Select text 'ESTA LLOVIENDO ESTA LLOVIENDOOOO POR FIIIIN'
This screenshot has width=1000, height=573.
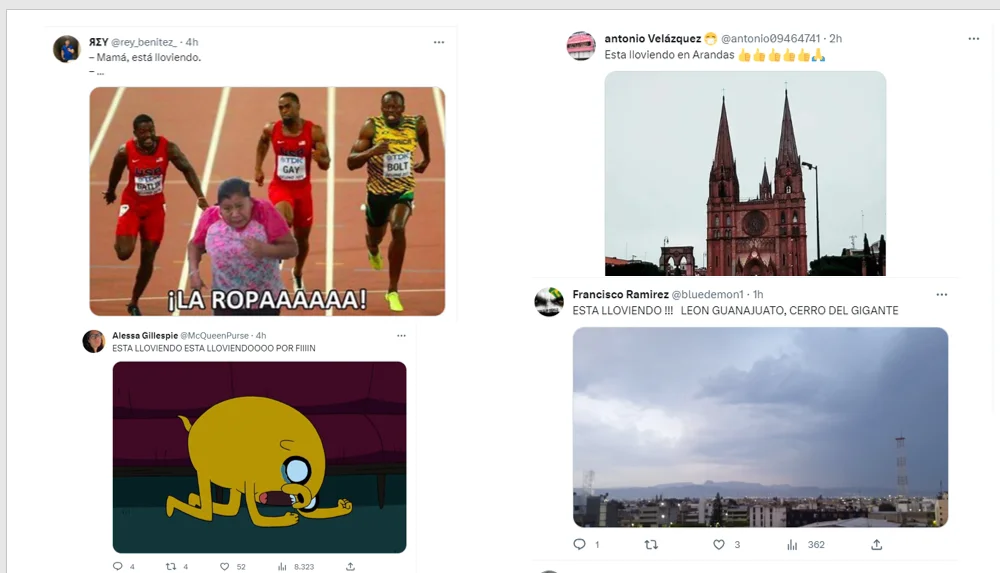click(214, 348)
